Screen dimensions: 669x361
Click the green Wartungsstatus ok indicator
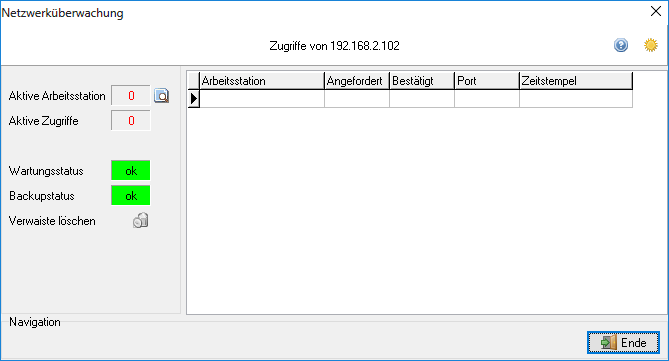coord(131,171)
